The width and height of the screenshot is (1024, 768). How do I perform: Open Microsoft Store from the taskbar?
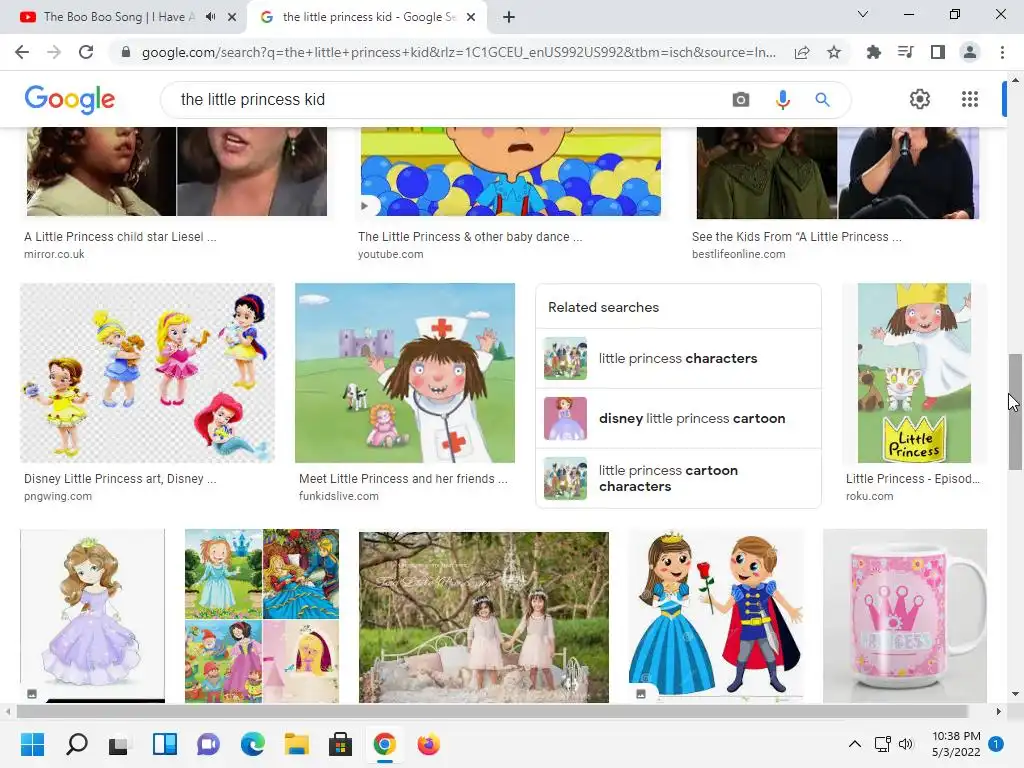340,744
